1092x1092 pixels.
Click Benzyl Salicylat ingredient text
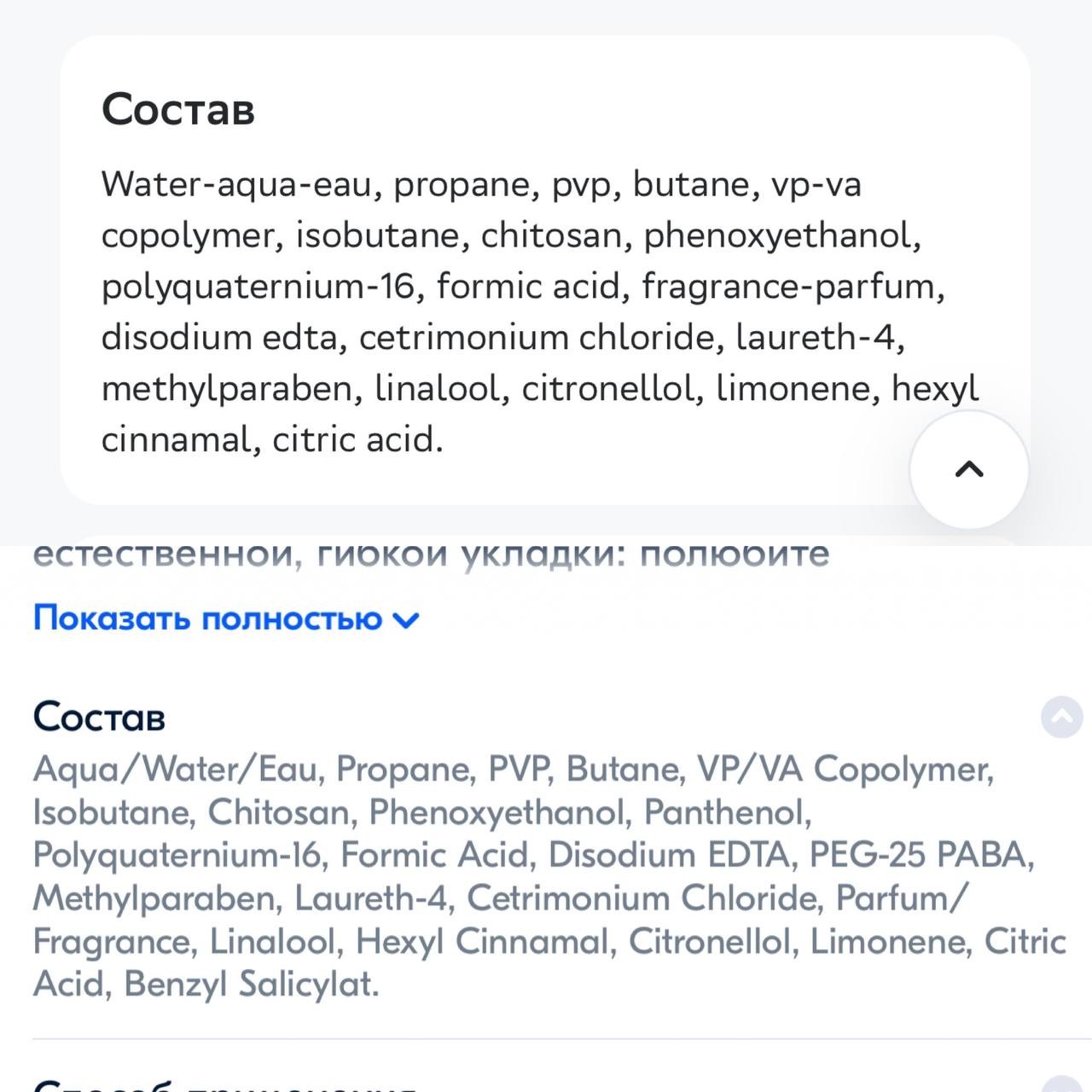pos(251,985)
